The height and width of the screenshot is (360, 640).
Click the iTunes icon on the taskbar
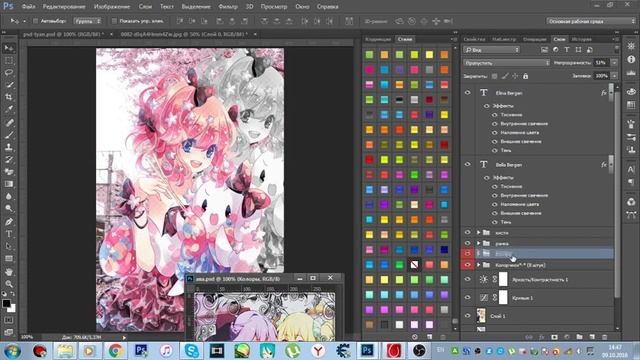click(166, 351)
